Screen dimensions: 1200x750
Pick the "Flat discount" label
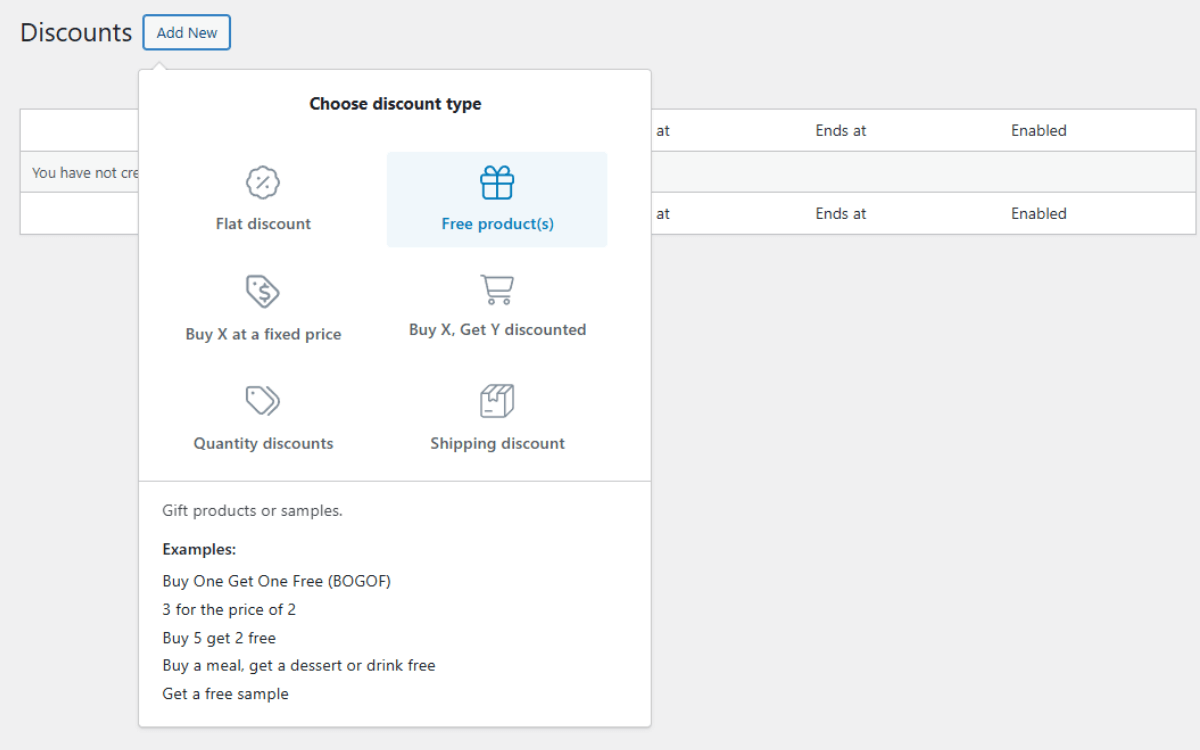pyautogui.click(x=263, y=224)
